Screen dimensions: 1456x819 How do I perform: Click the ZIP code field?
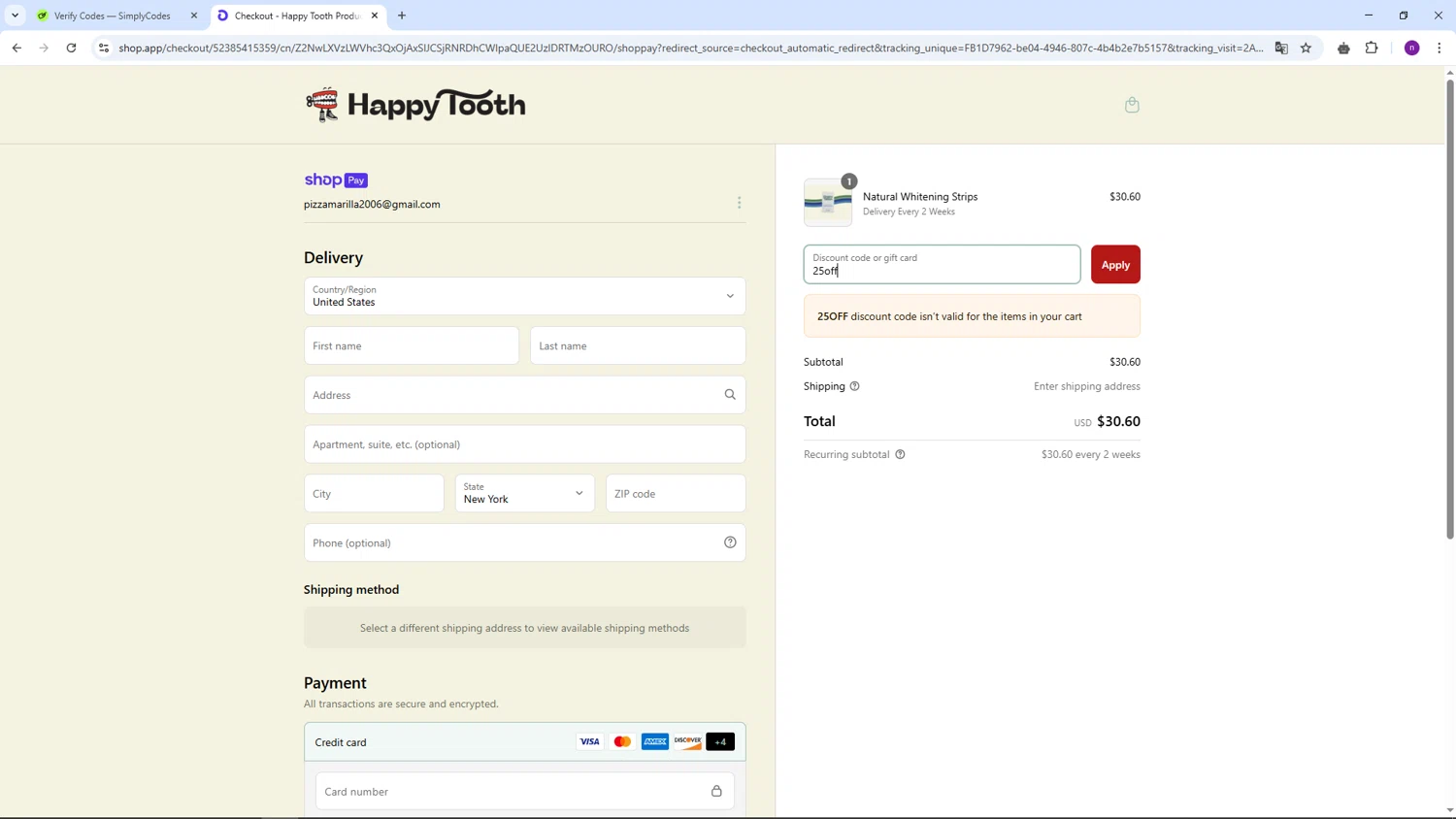coord(676,493)
